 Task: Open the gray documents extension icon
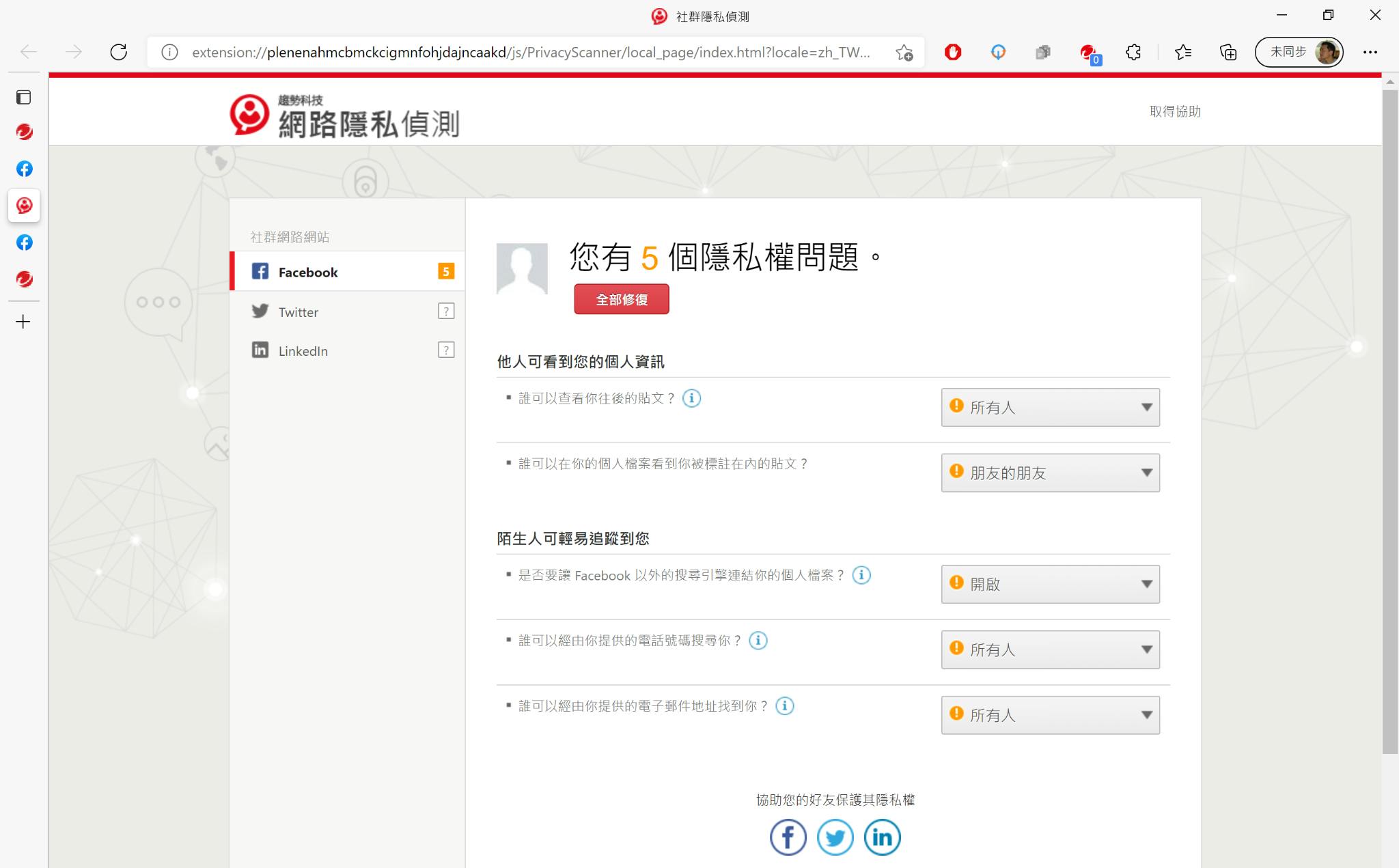1043,52
